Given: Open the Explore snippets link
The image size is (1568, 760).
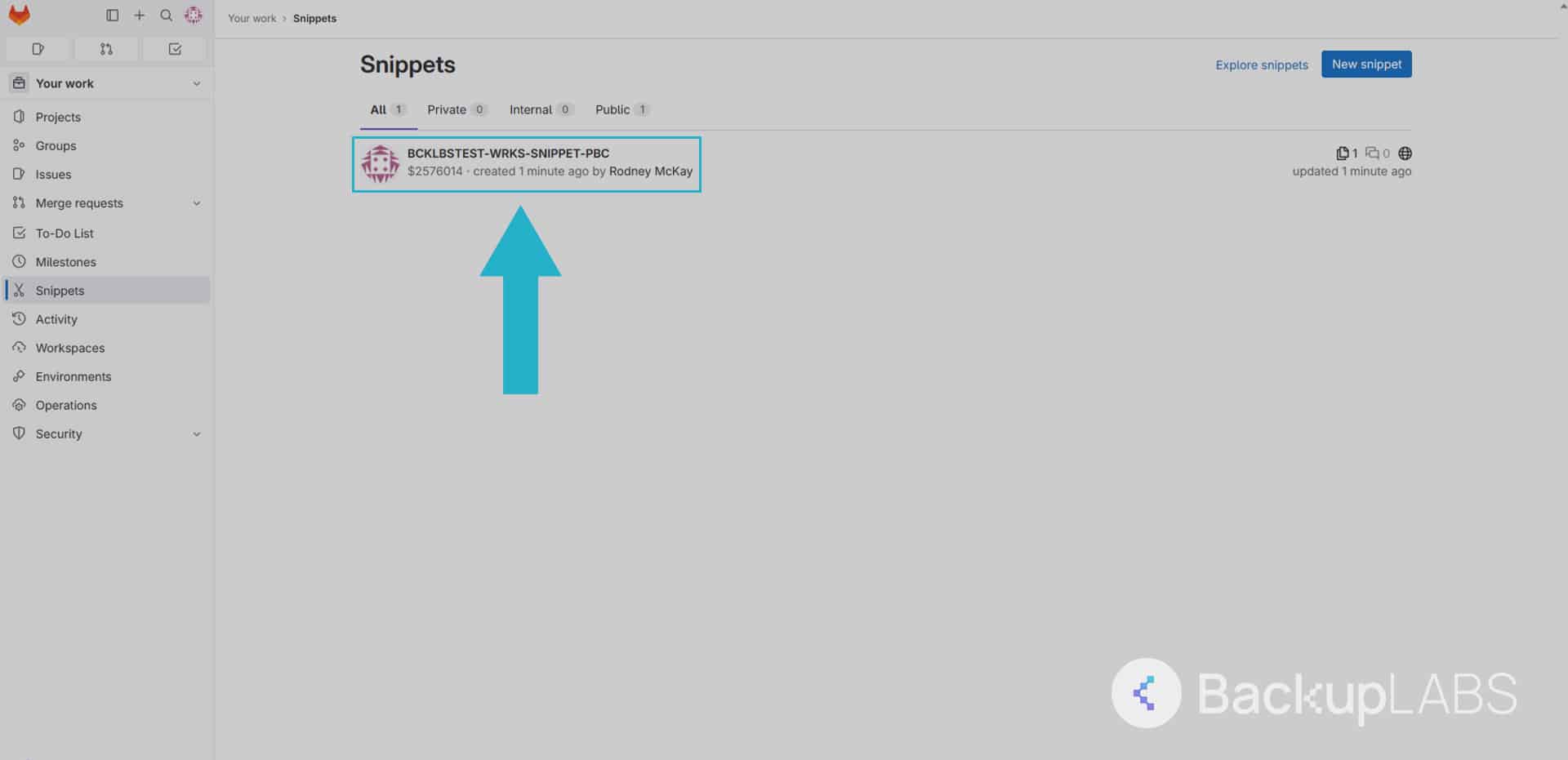Looking at the screenshot, I should coord(1261,64).
